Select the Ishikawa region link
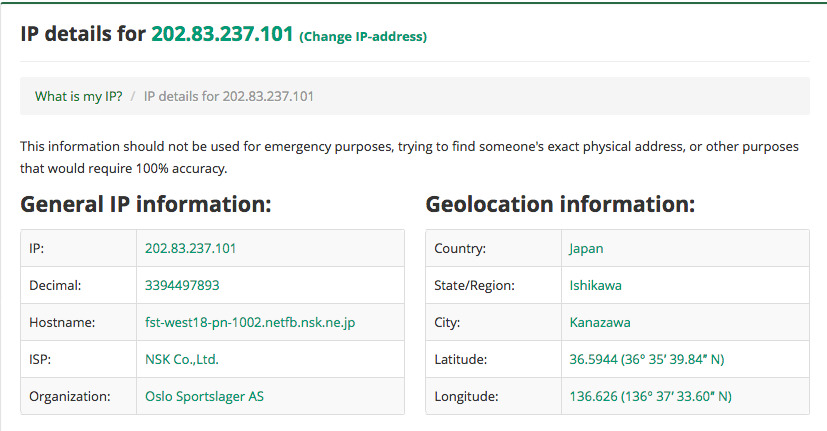 (595, 285)
